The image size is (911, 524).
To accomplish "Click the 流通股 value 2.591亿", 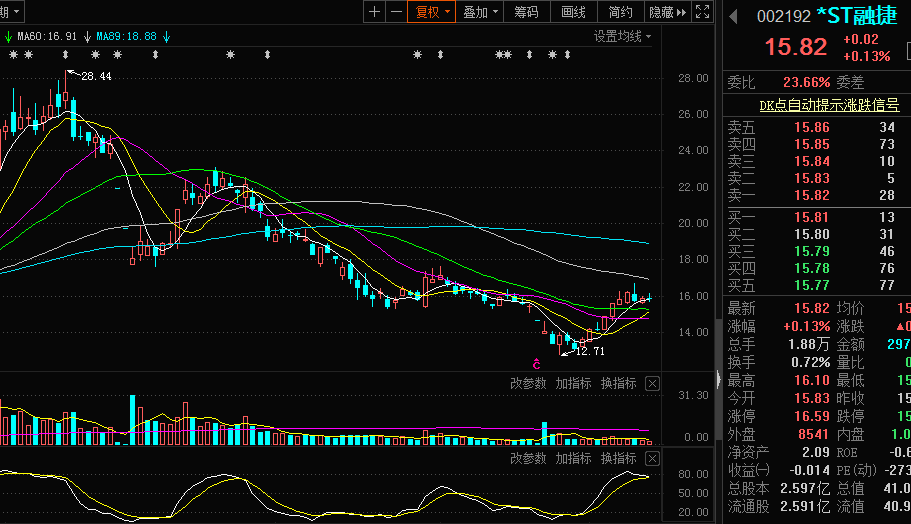I will 805,507.
